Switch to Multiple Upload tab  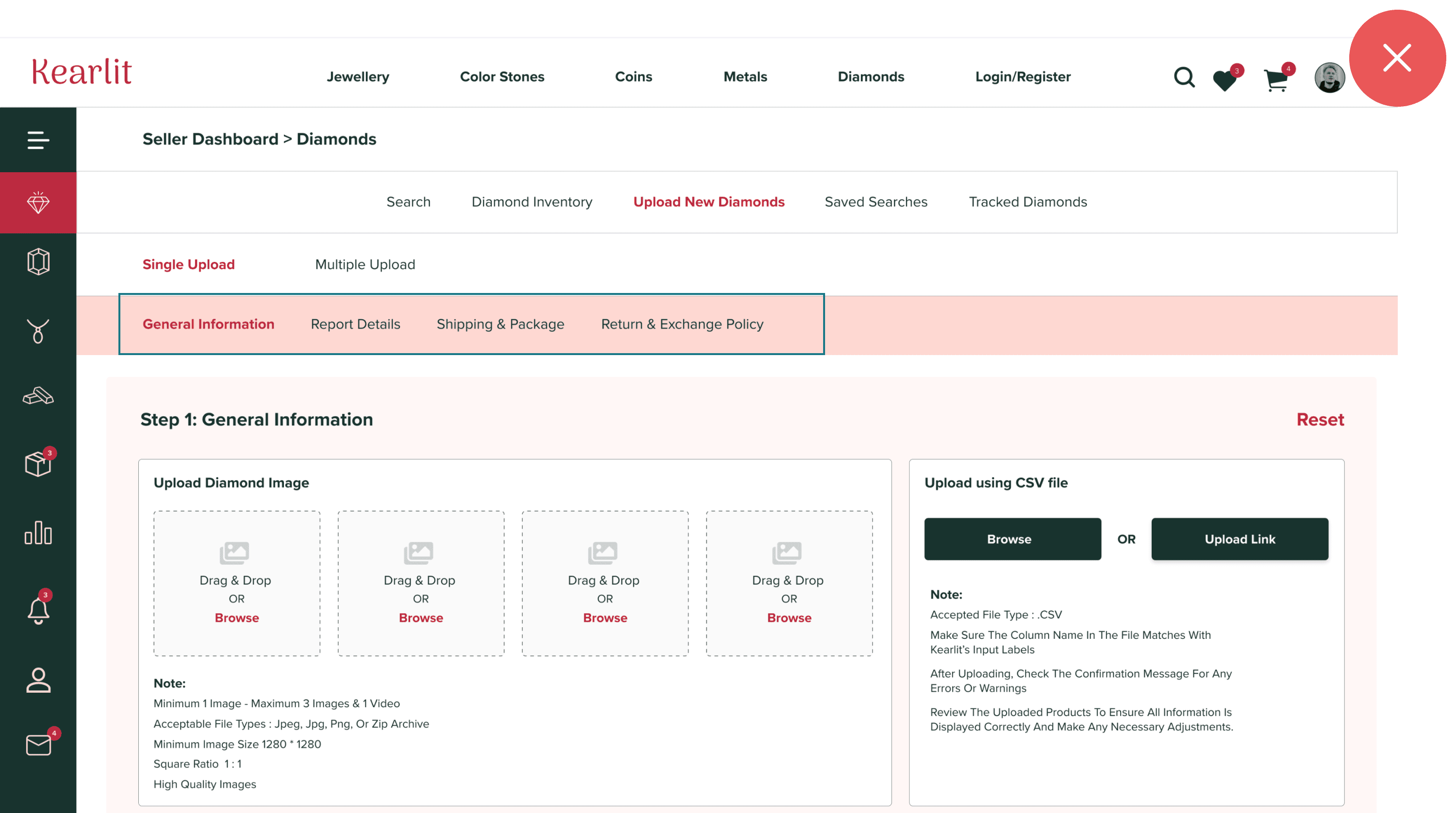[x=364, y=264]
